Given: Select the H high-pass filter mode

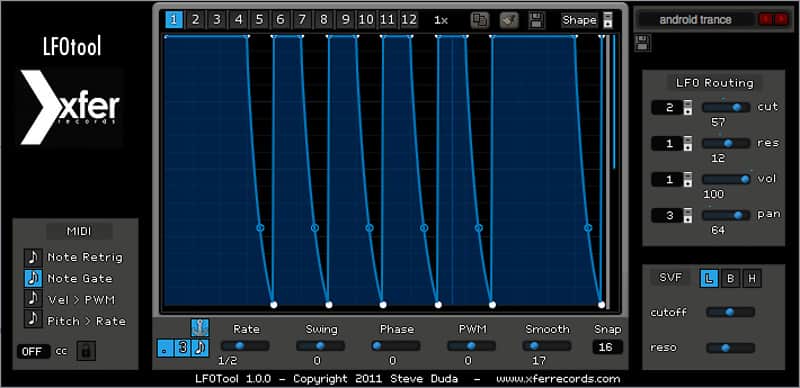Looking at the screenshot, I should point(752,279).
